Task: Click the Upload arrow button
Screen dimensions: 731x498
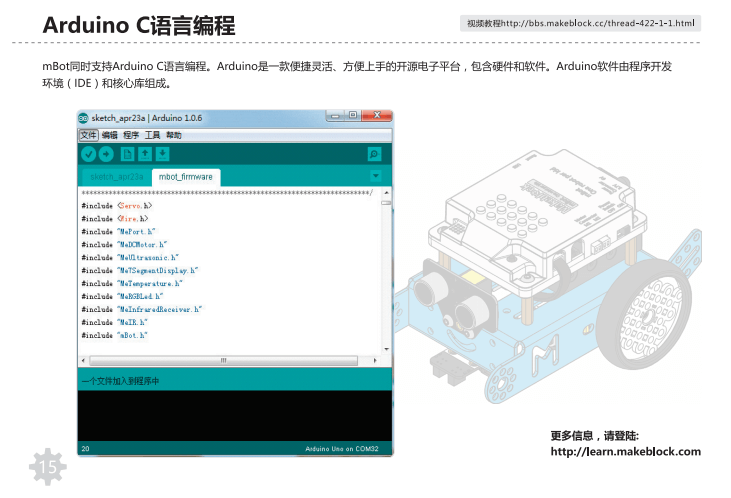Action: coord(106,154)
